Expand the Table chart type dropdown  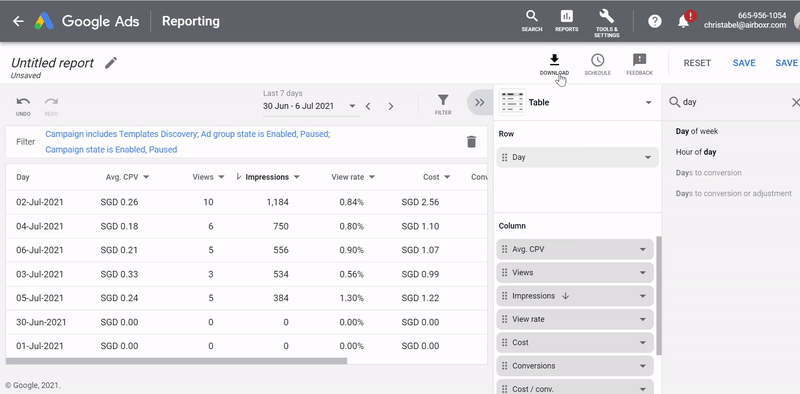(x=648, y=103)
